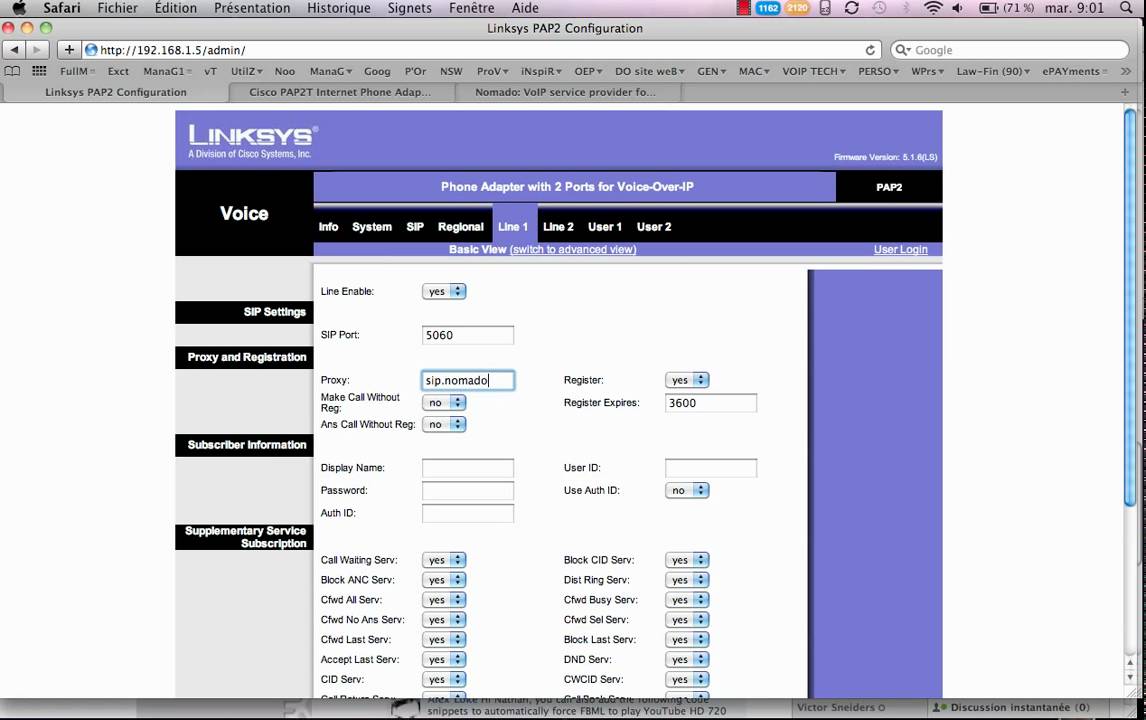
Task: Open the CWCID Serv dropdown
Action: (687, 679)
